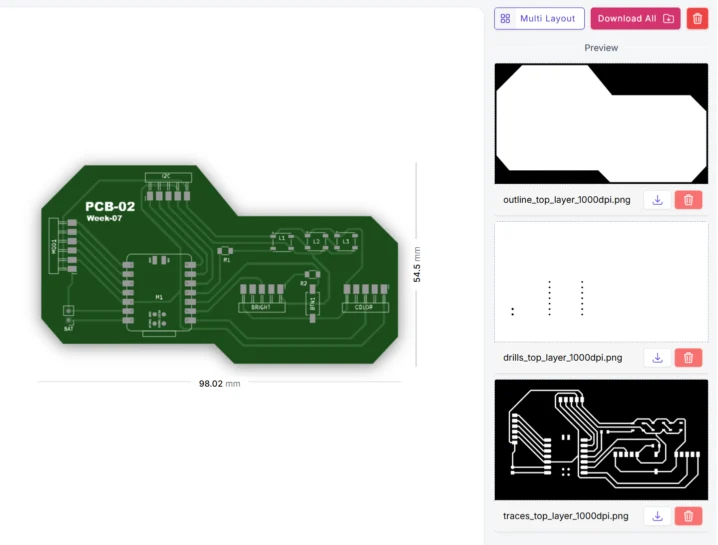Click the Preview heading label

coord(601,48)
